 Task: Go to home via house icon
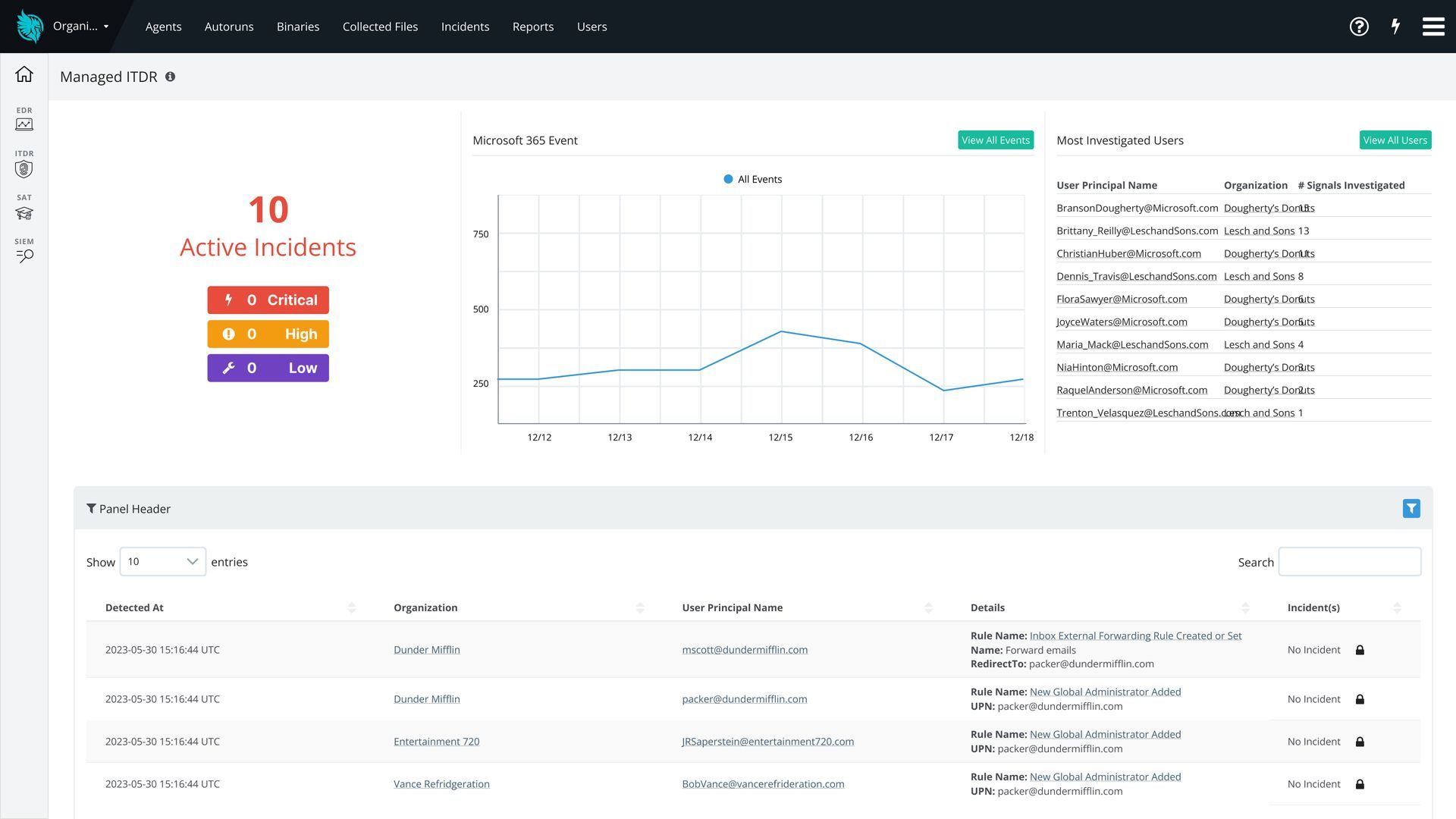point(24,74)
